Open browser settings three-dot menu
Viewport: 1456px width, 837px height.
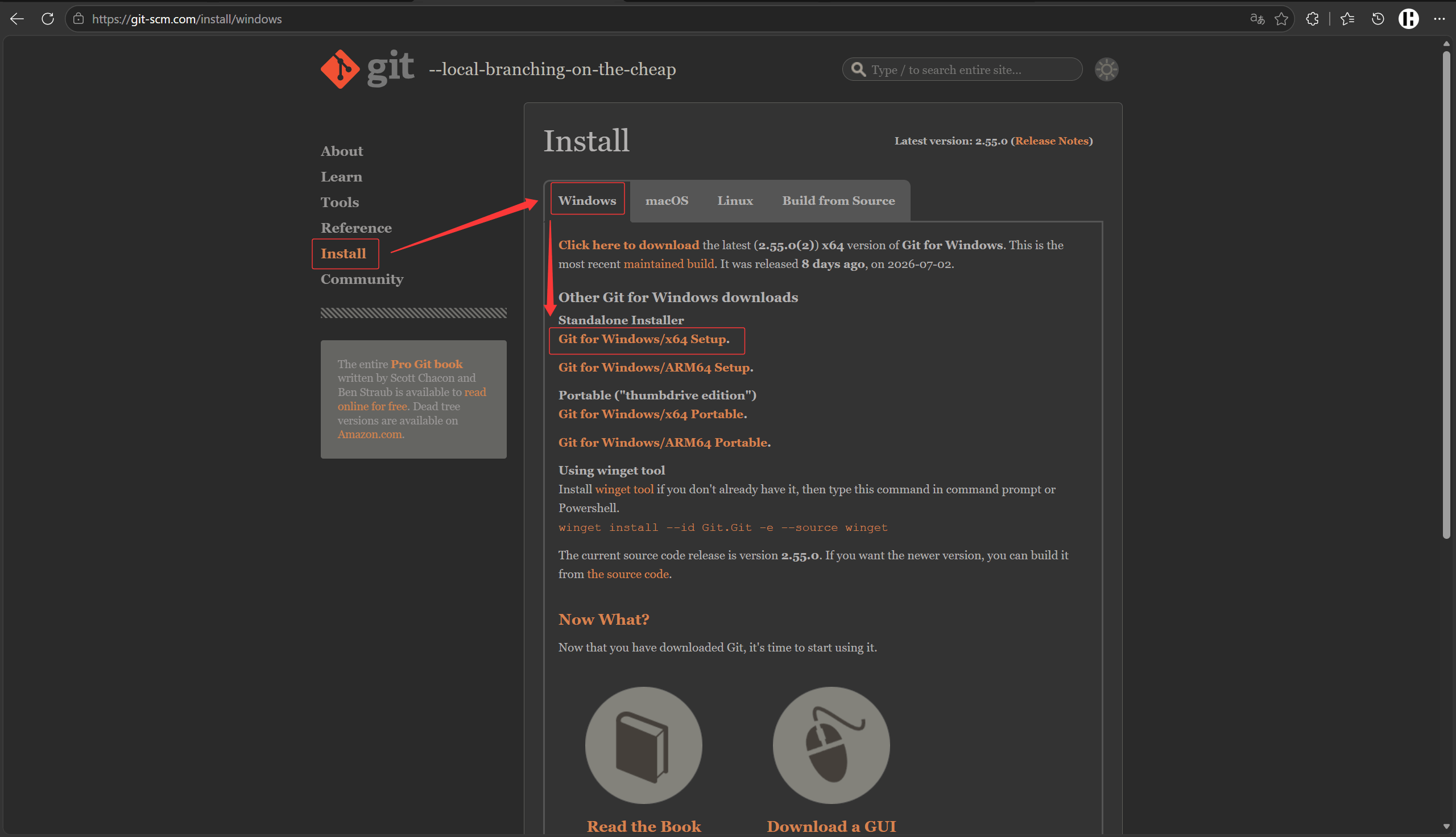[1440, 19]
